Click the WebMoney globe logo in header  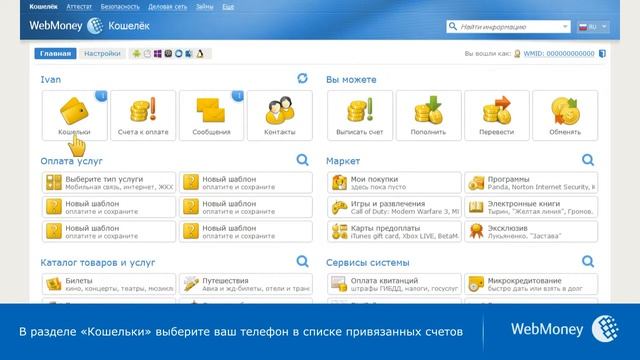click(x=95, y=26)
